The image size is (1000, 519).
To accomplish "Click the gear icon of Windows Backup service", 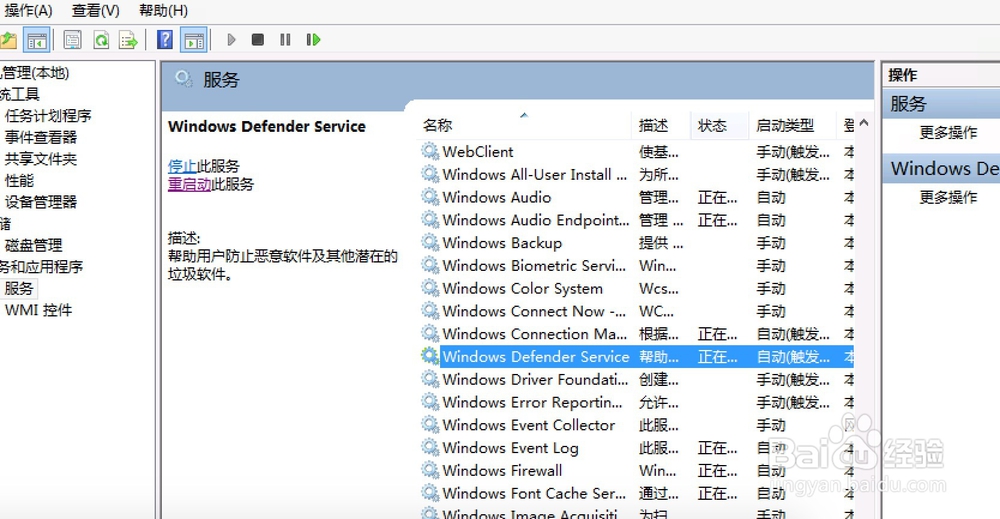I will pyautogui.click(x=430, y=242).
